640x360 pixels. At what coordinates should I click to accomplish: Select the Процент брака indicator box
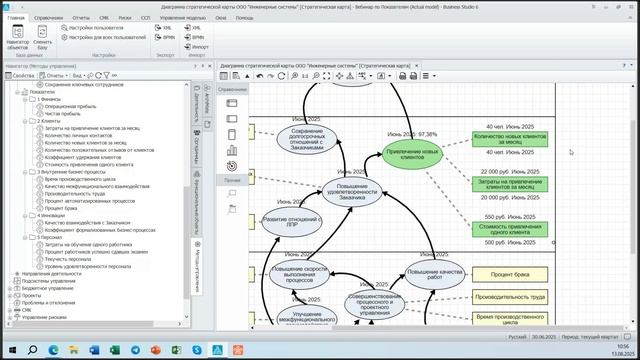tap(510, 275)
